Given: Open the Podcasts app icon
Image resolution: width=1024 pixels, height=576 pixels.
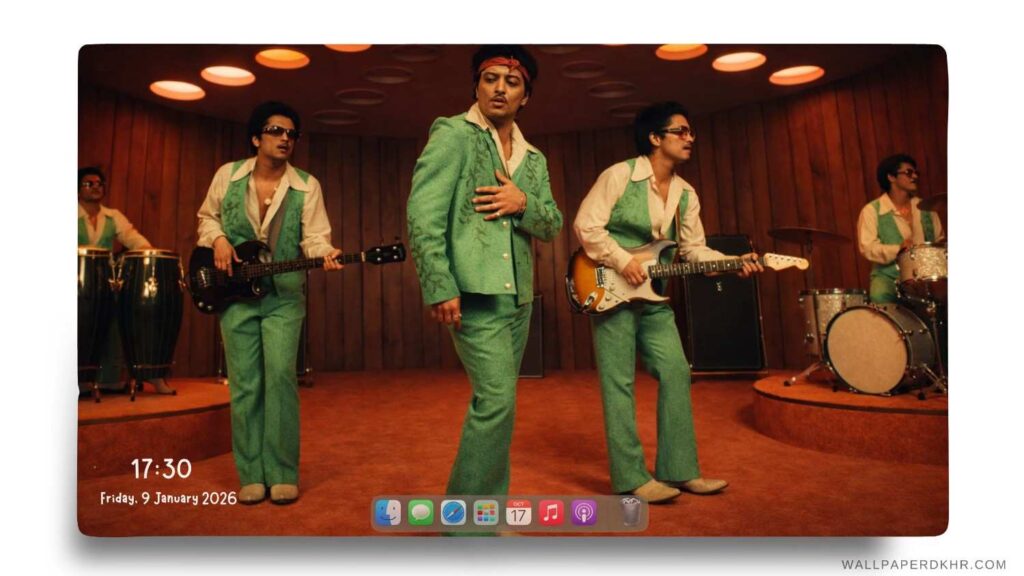Looking at the screenshot, I should [584, 513].
